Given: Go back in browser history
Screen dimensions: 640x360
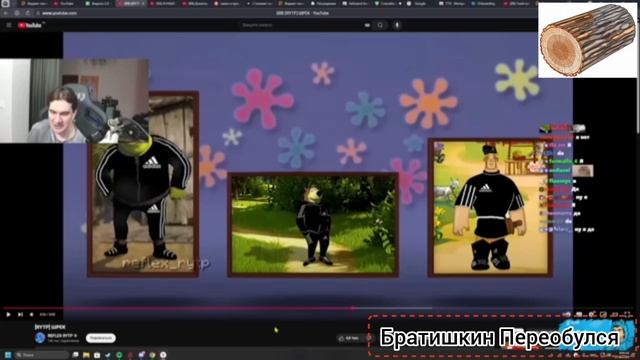Looking at the screenshot, I should point(6,13).
